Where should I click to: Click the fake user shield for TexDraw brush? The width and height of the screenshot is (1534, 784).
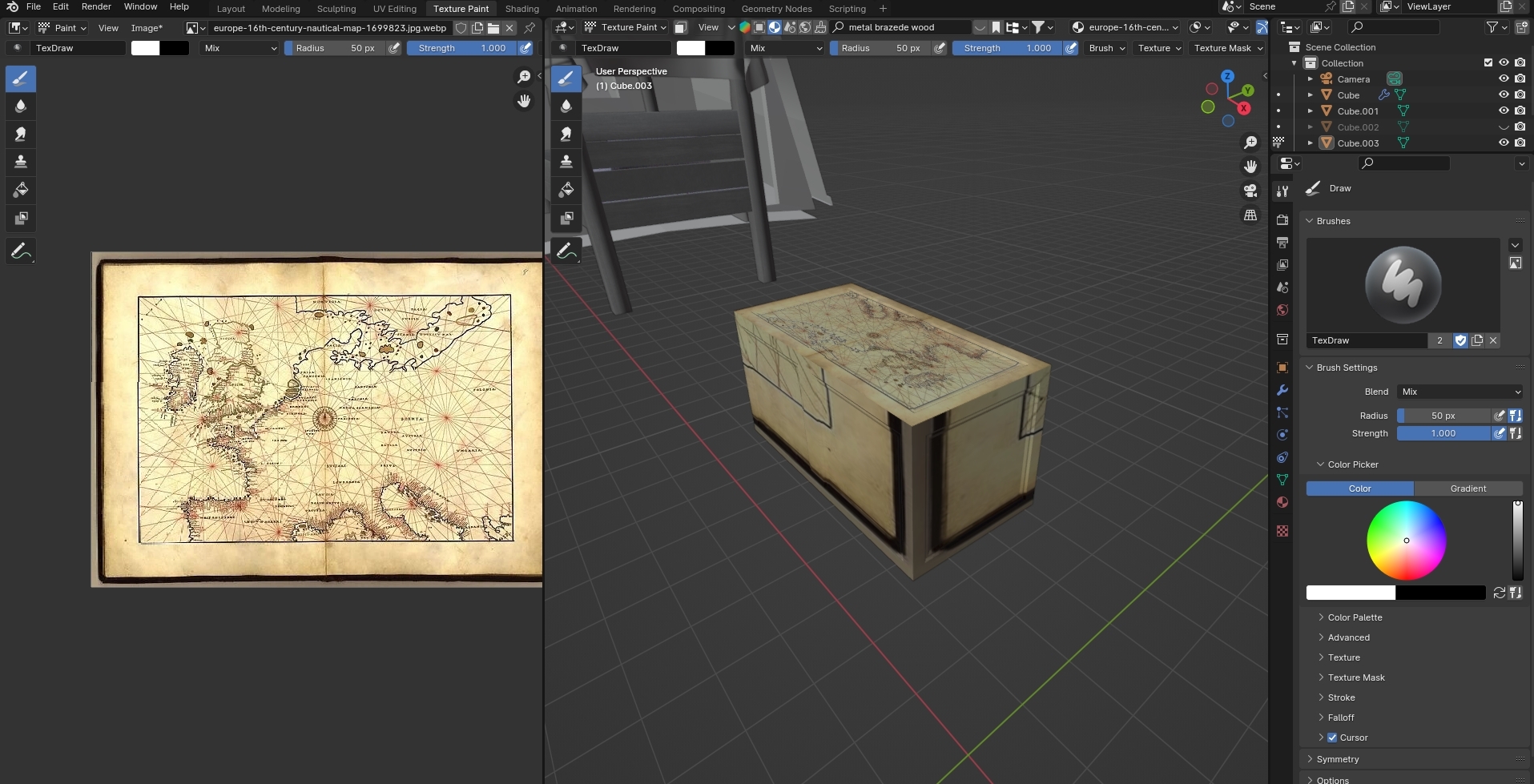click(x=1460, y=340)
